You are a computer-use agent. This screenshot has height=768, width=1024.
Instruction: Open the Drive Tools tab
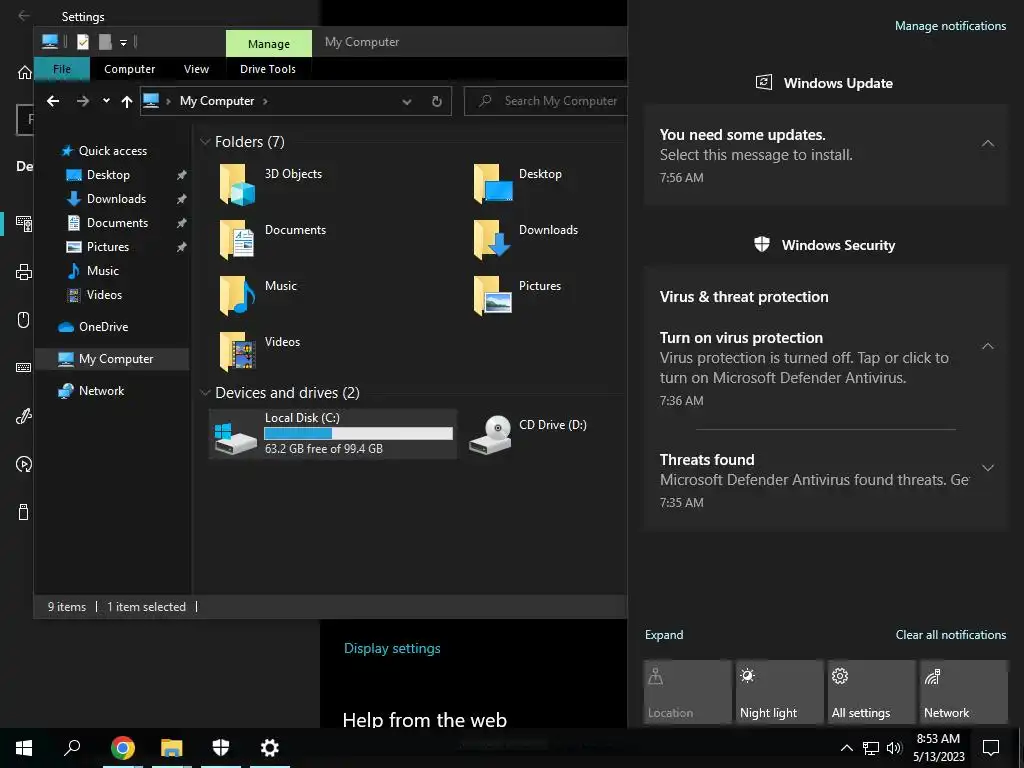[268, 69]
